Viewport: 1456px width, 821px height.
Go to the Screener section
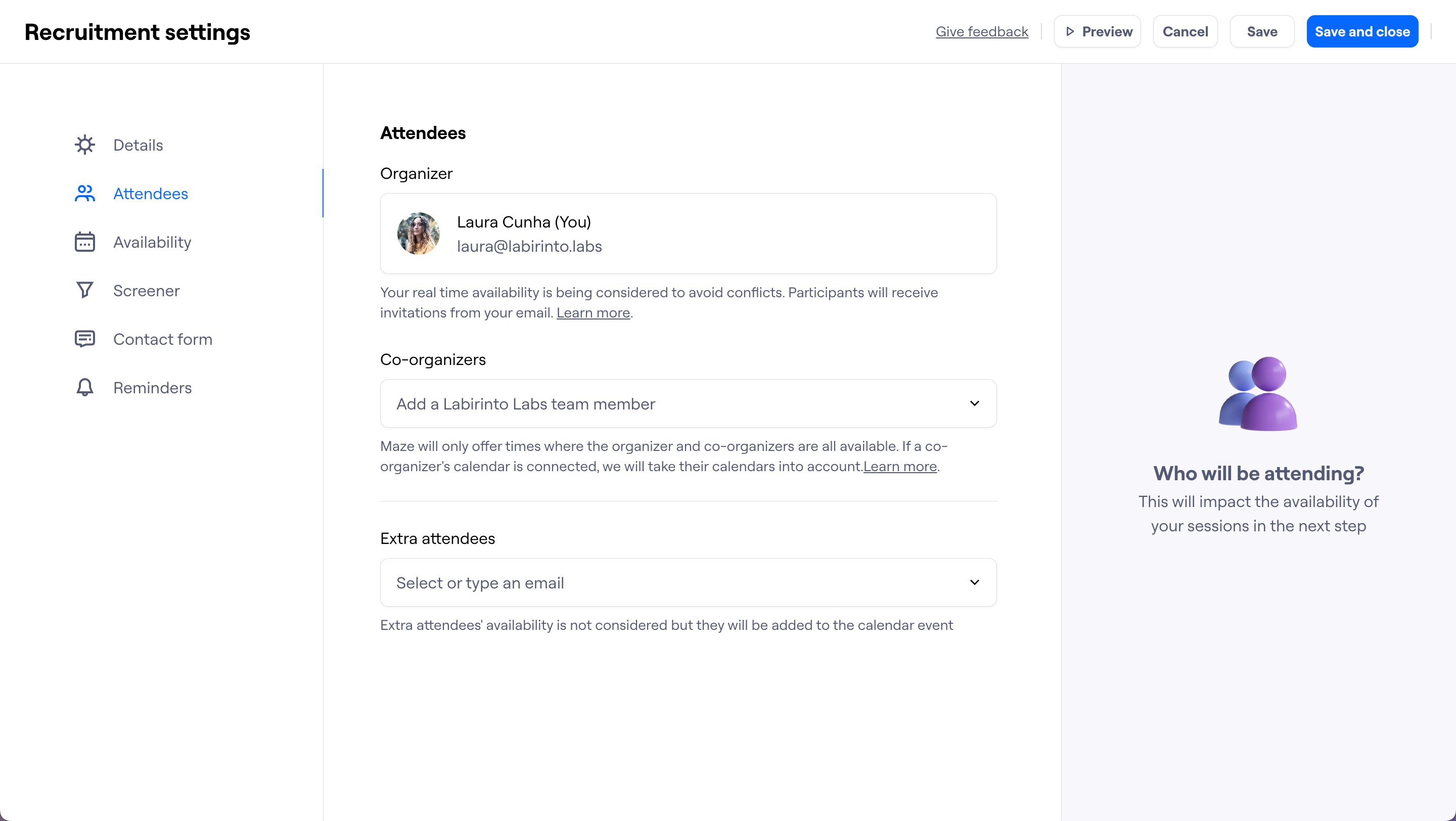coord(147,290)
